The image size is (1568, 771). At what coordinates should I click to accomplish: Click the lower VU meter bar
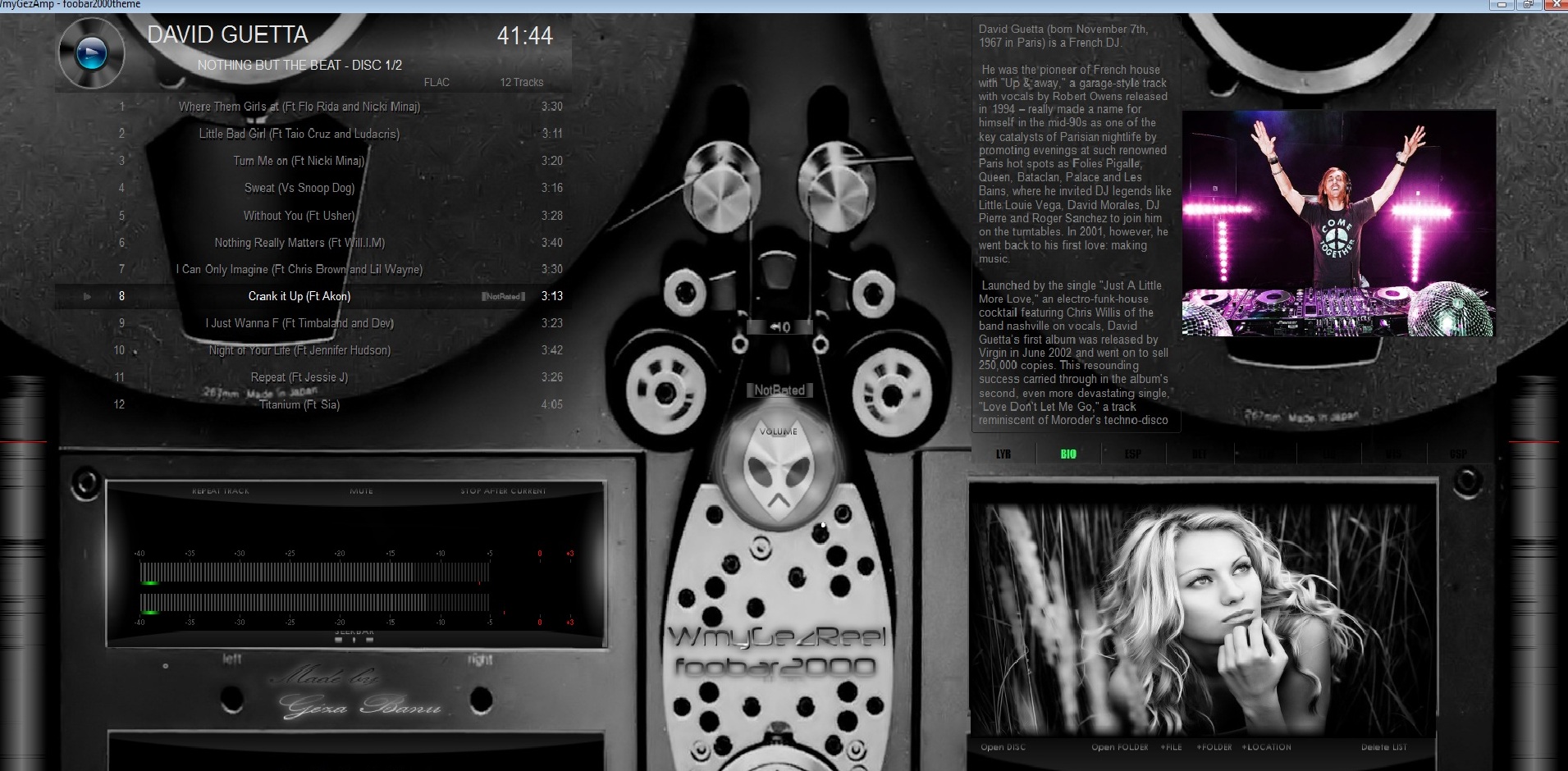point(314,603)
